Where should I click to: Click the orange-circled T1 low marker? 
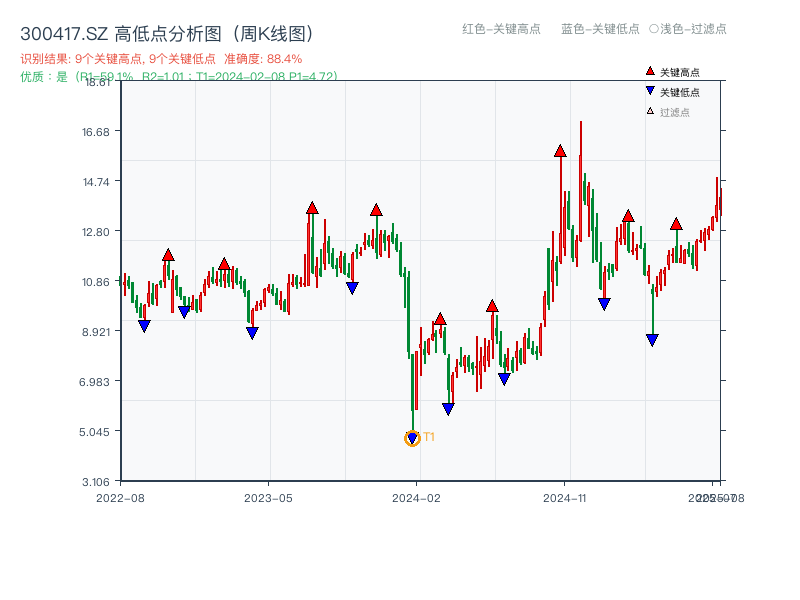[x=412, y=438]
